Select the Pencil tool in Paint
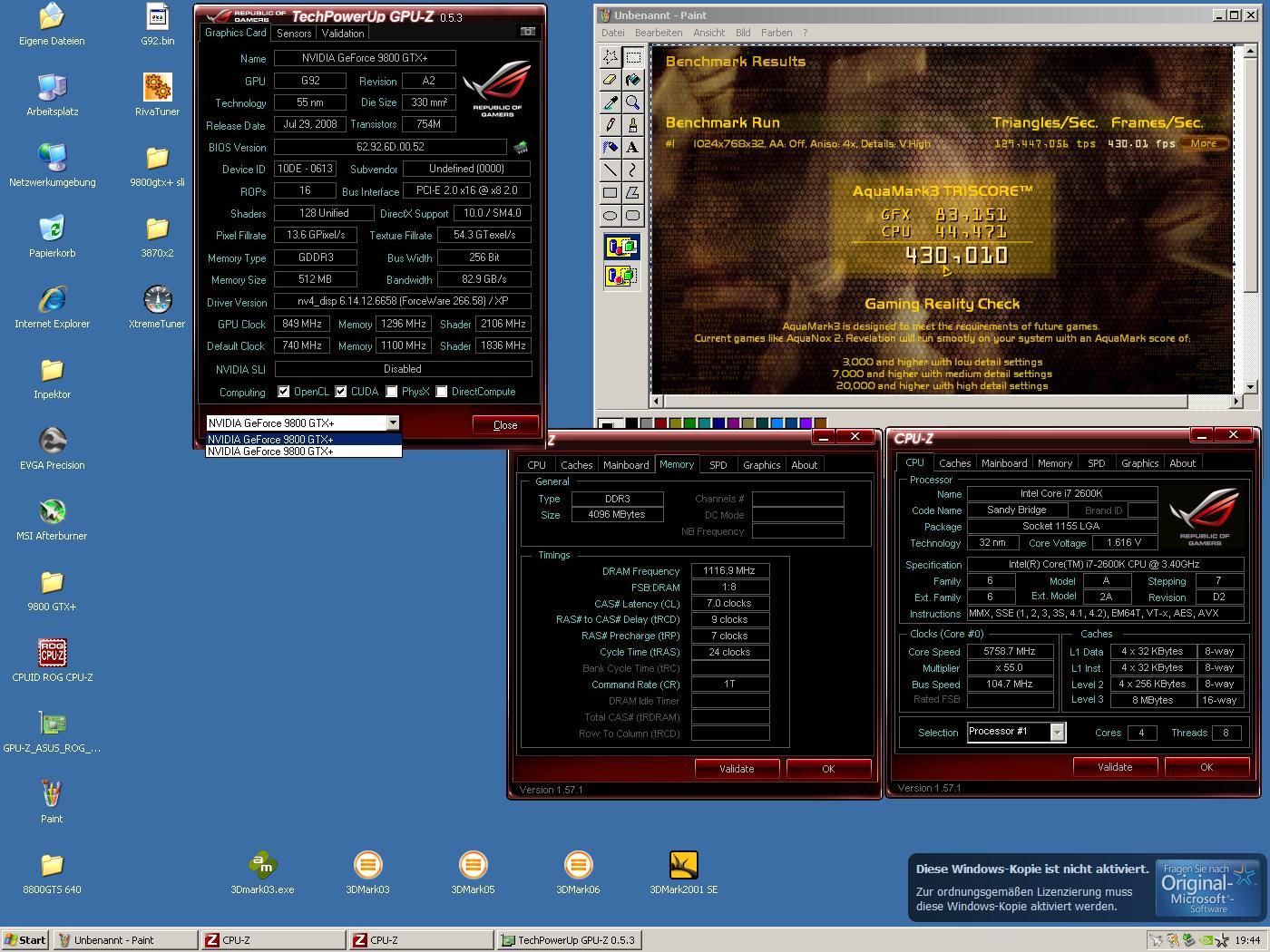 (611, 125)
